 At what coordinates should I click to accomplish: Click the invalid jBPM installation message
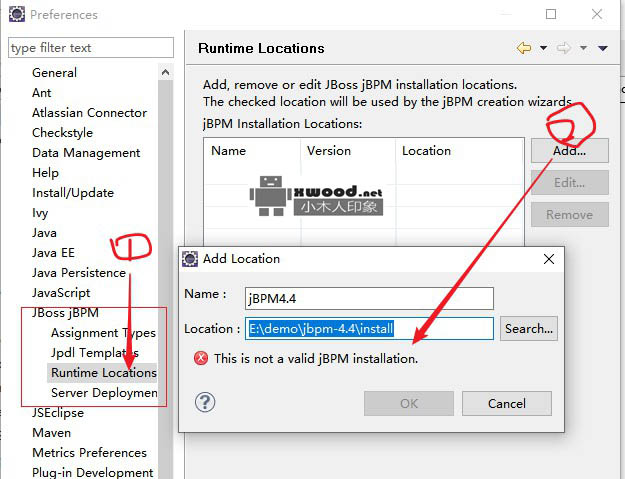(316, 359)
